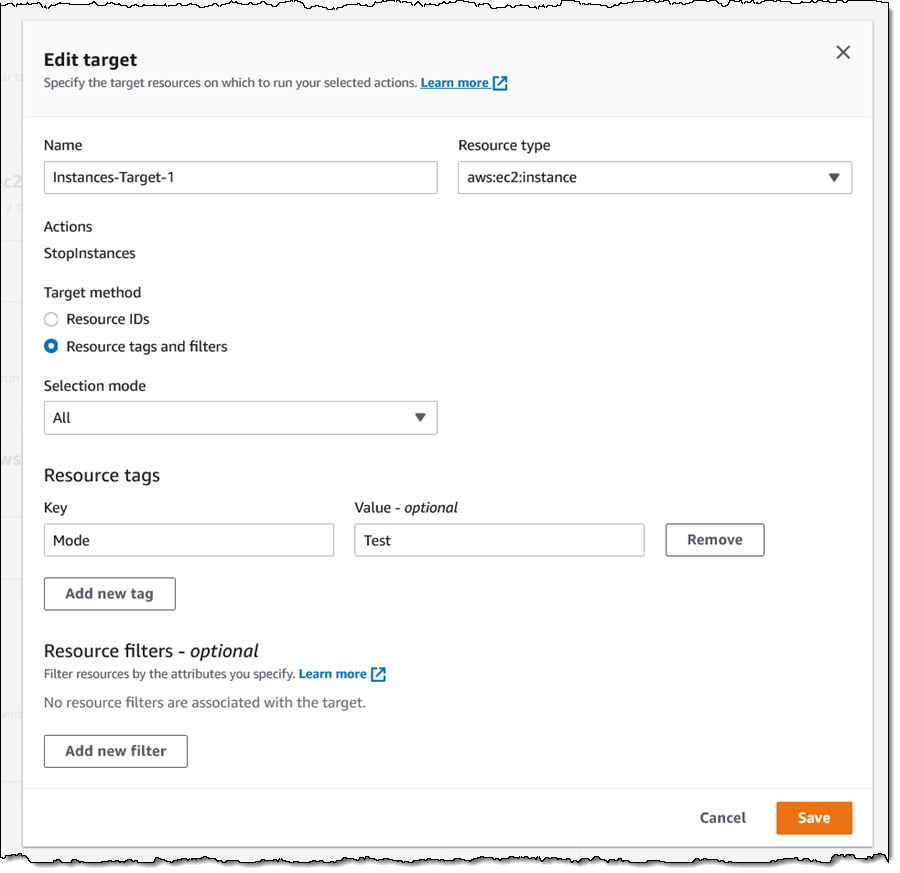
Task: Click the Key field containing Mode
Action: click(188, 540)
